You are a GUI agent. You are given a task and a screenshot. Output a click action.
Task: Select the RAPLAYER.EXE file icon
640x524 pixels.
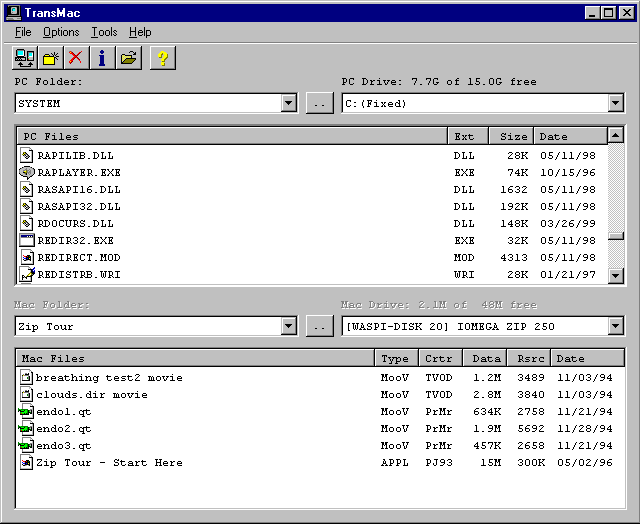click(x=27, y=173)
